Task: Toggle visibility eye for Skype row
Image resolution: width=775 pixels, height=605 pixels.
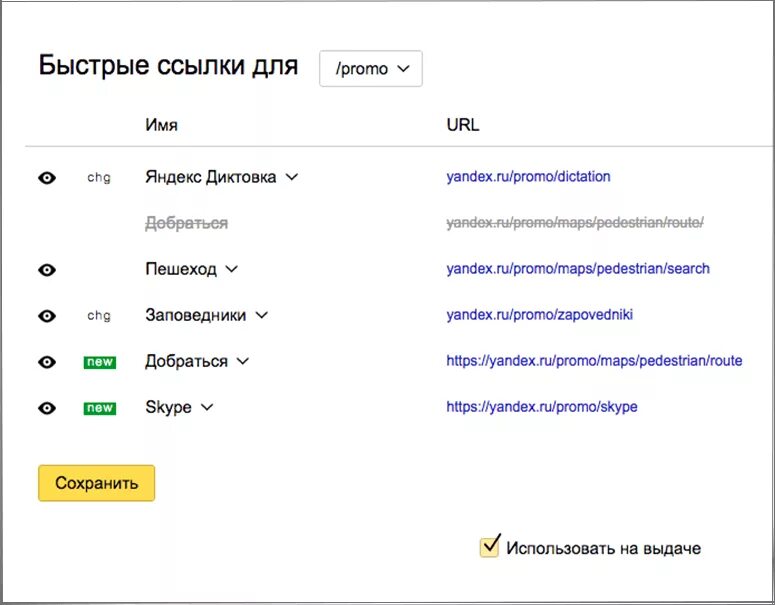Action: coord(47,408)
